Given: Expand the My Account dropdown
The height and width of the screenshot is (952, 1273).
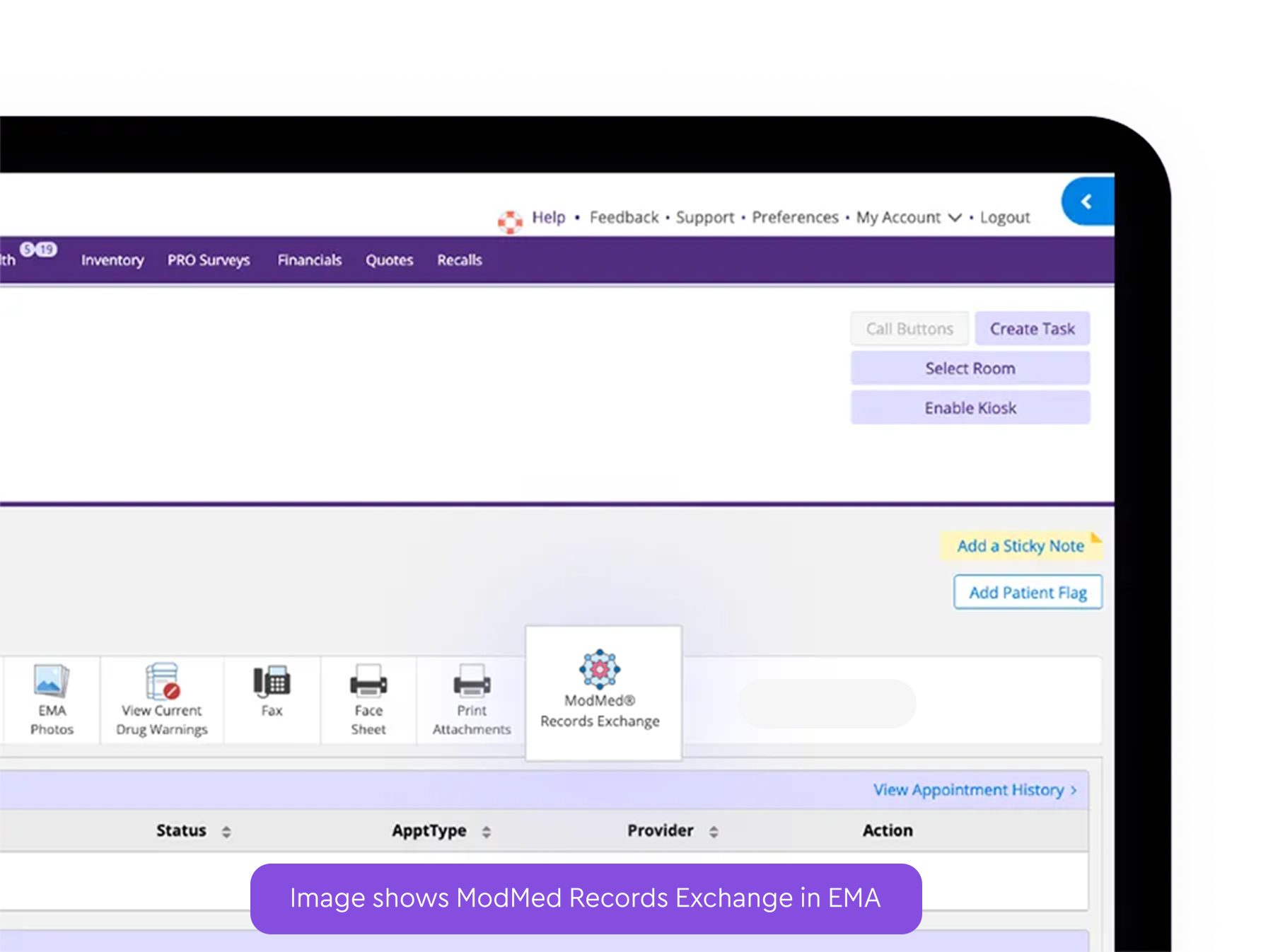Looking at the screenshot, I should point(909,217).
